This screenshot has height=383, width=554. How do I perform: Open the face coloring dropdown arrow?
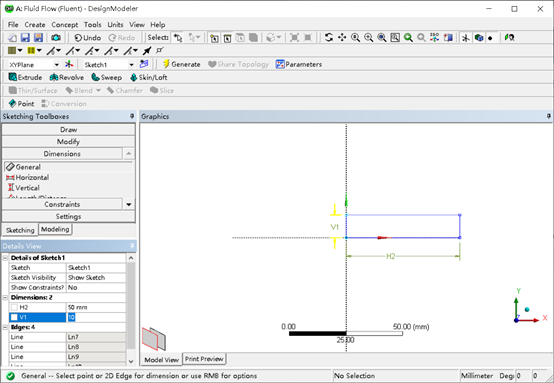pos(20,51)
